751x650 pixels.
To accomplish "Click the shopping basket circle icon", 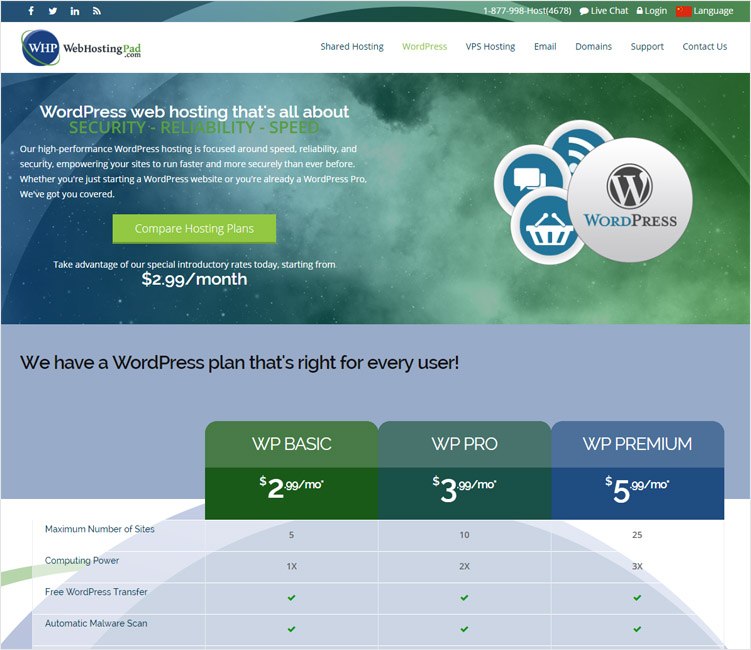I will coord(547,227).
